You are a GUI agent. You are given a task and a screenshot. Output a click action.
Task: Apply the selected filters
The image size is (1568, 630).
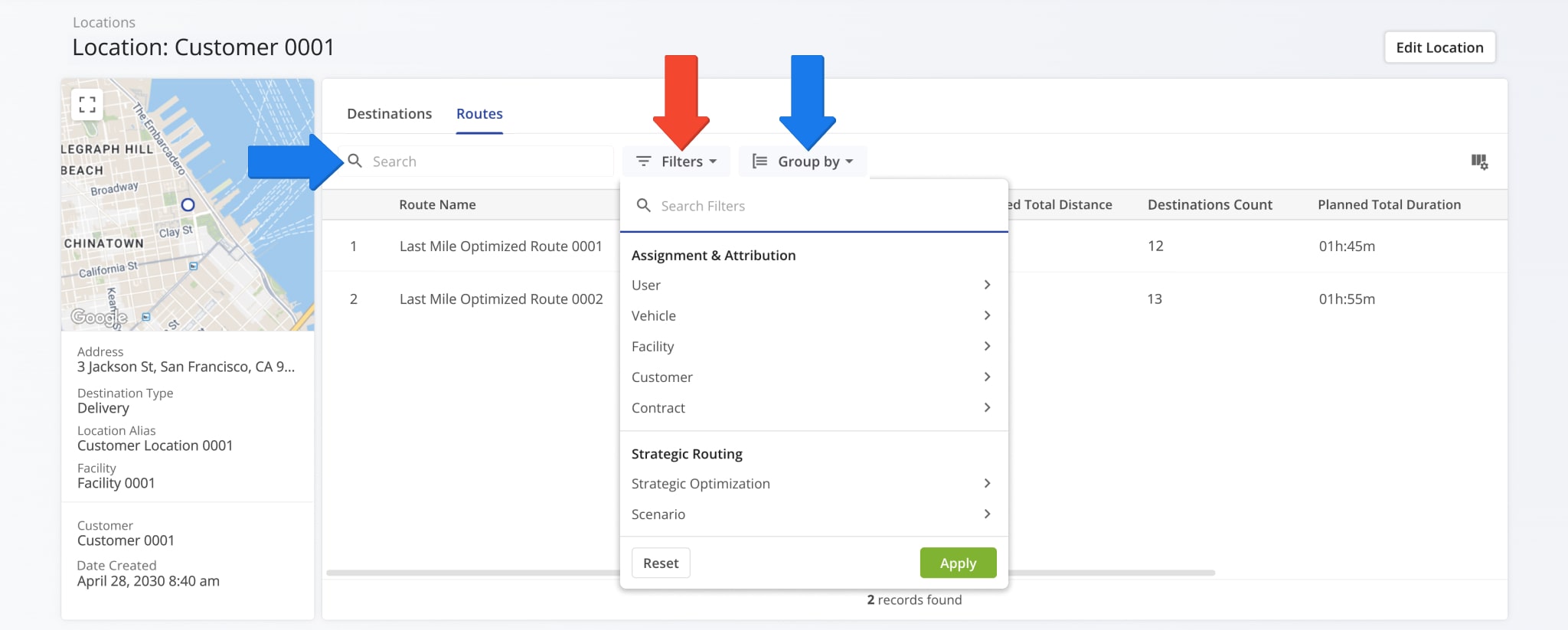point(958,563)
